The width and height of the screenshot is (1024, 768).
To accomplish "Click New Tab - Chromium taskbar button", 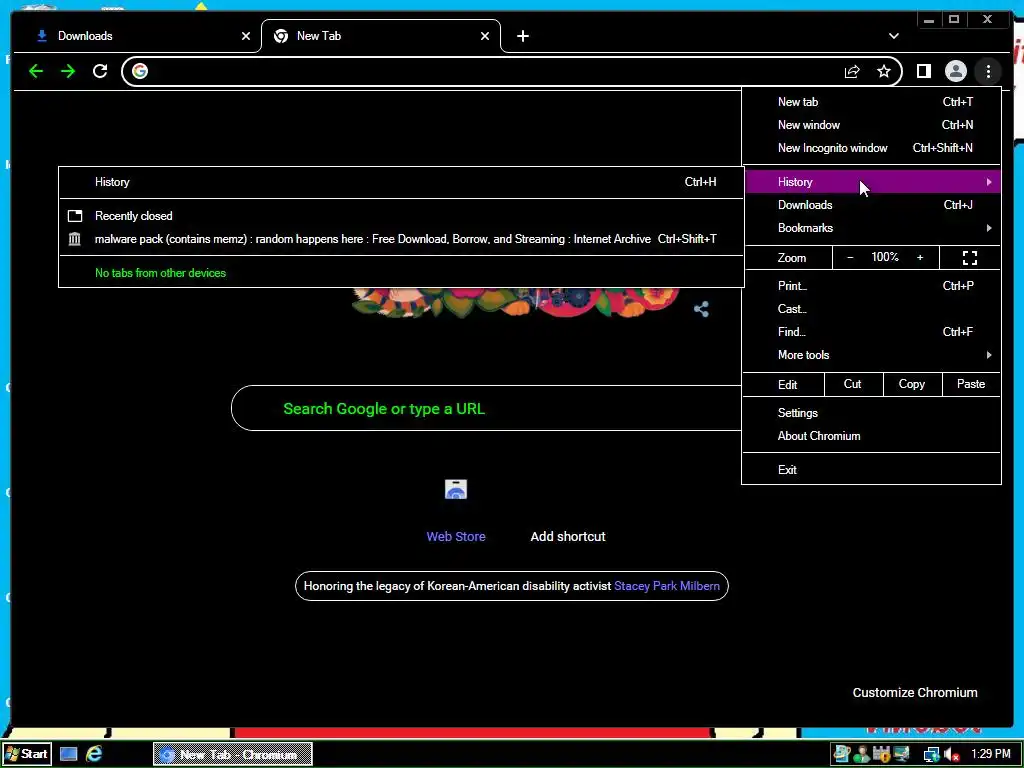I will pos(233,754).
